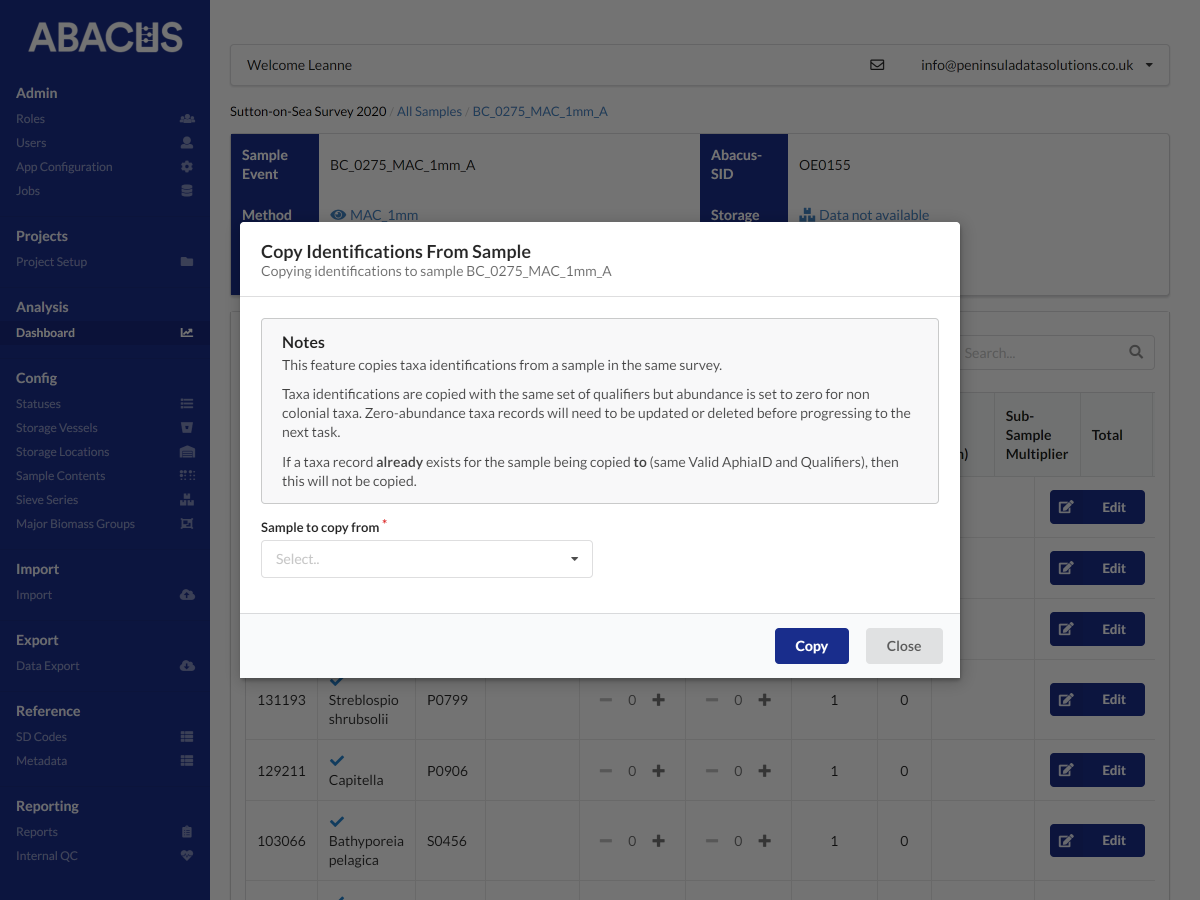Click the Copy button in the dialog

(811, 645)
